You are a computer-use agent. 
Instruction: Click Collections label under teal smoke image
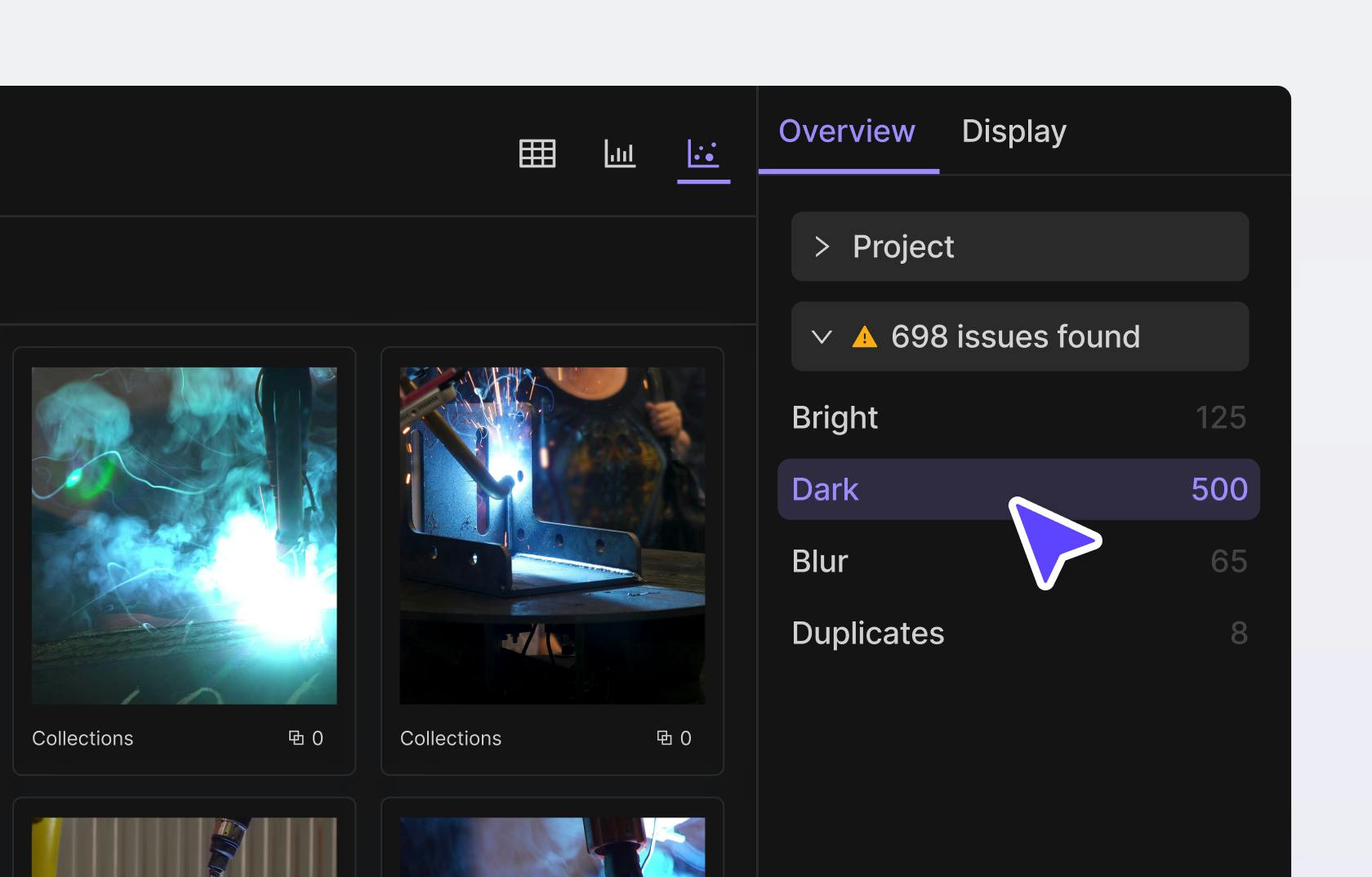pos(82,738)
